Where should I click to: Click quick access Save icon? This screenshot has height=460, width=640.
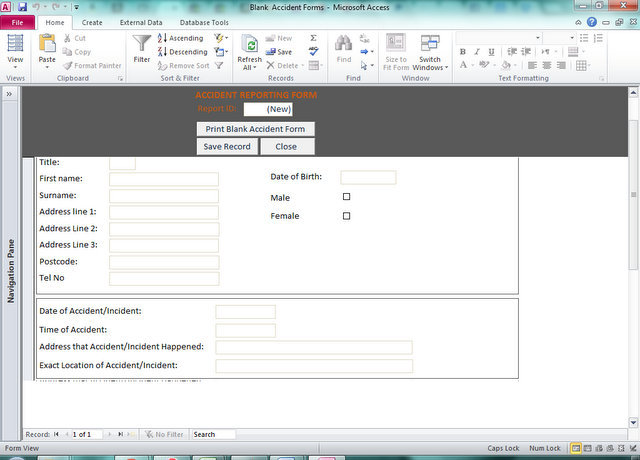[22, 7]
